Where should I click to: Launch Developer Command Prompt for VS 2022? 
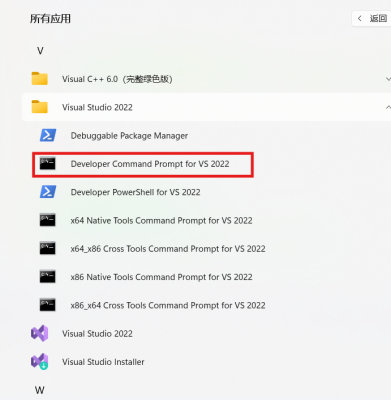[x=150, y=164]
